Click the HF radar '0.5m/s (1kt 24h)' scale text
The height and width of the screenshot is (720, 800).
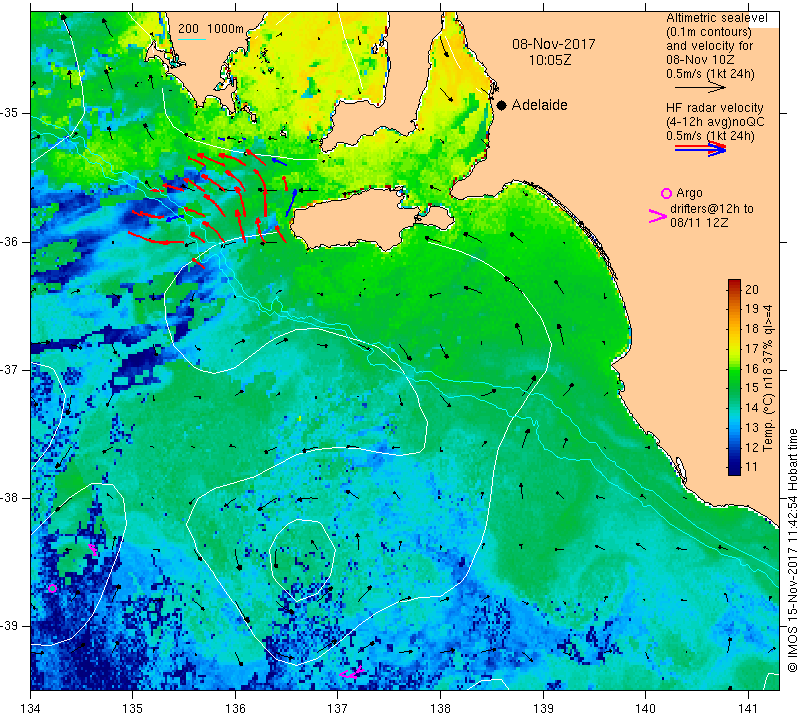tap(710, 136)
